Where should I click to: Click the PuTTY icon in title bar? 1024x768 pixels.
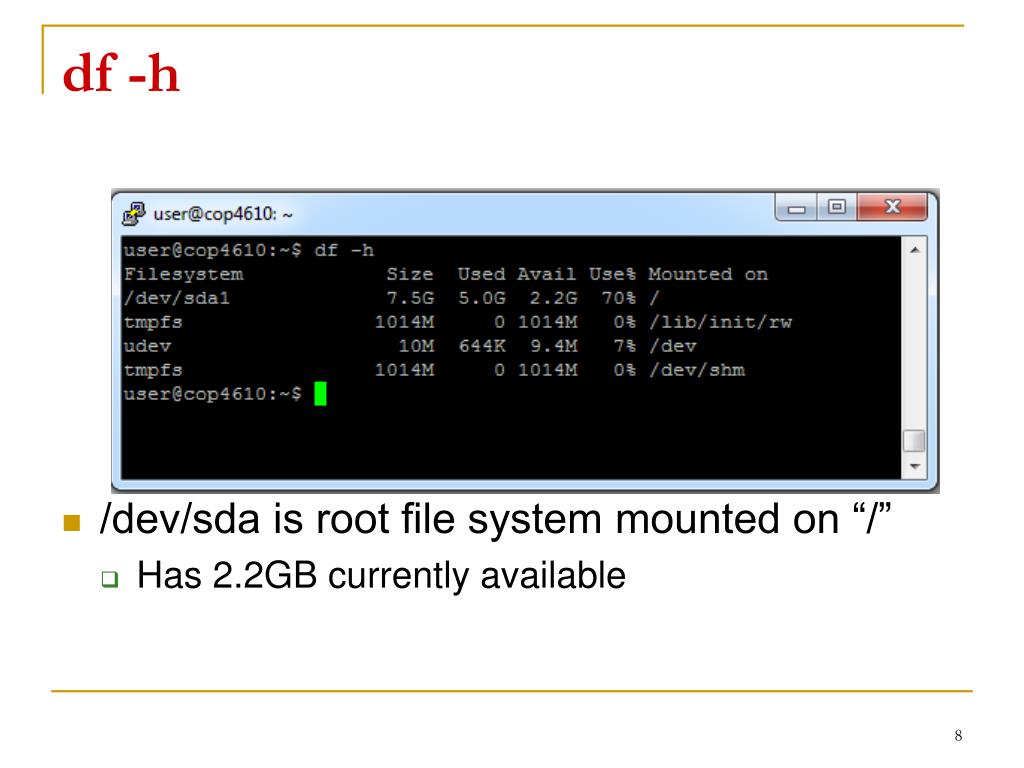pyautogui.click(x=134, y=214)
